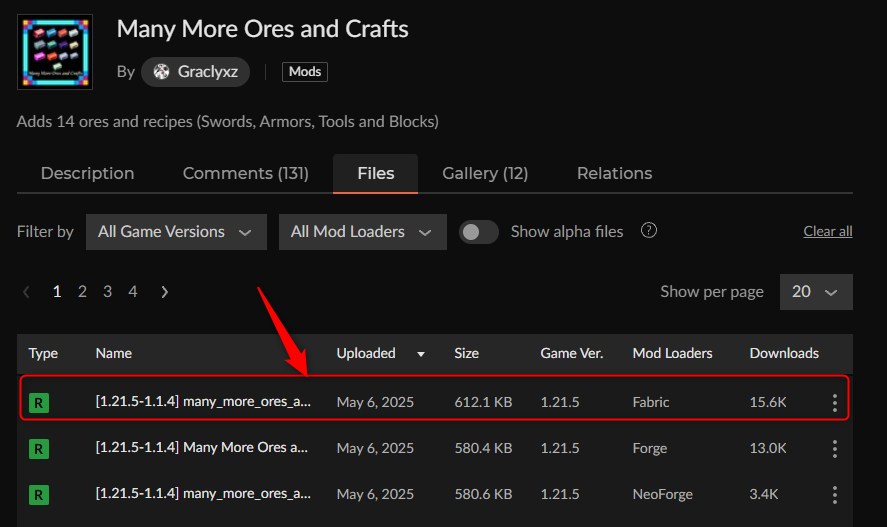
Task: Switch to the Relations tab
Action: point(614,173)
